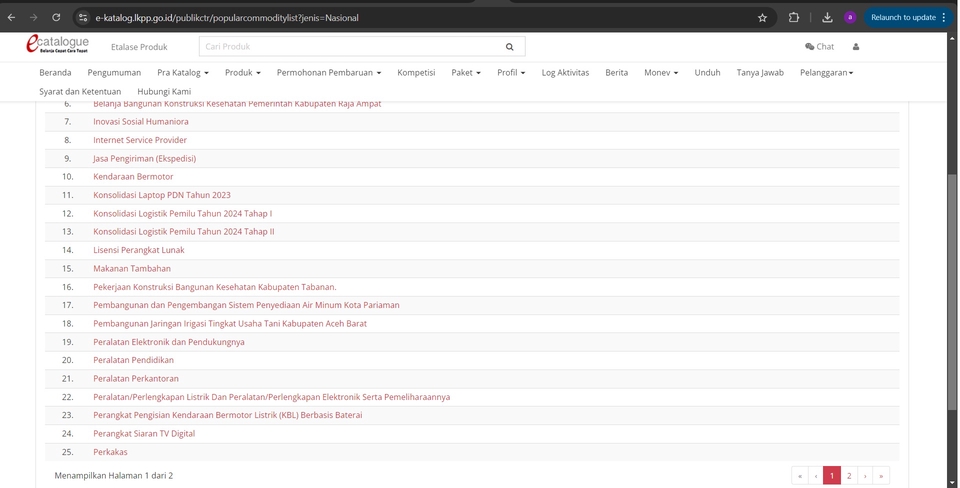Open Jasa Pengiriman (Ekspedisi) link

click(x=144, y=158)
